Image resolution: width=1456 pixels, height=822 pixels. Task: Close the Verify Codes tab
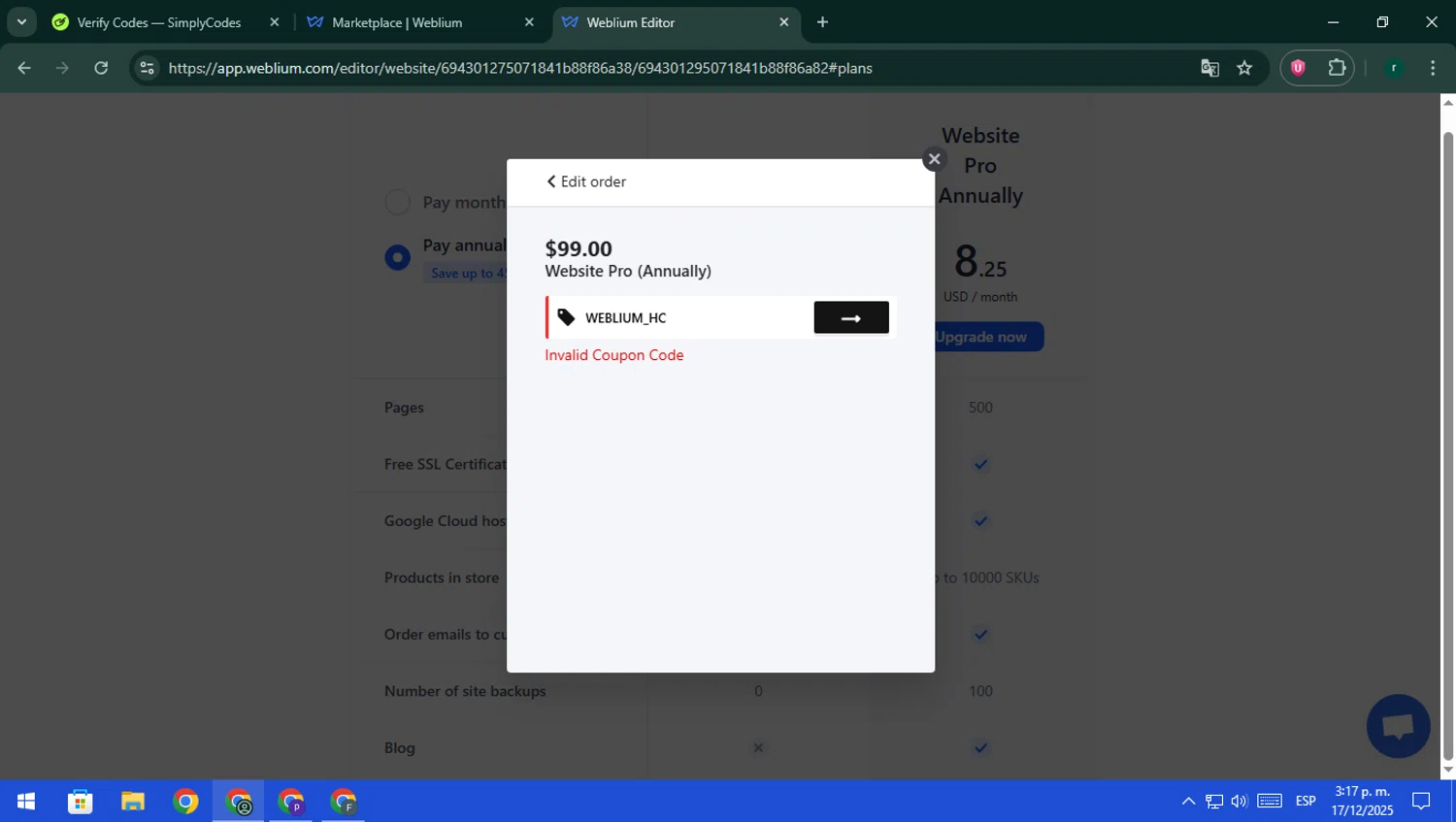click(275, 22)
